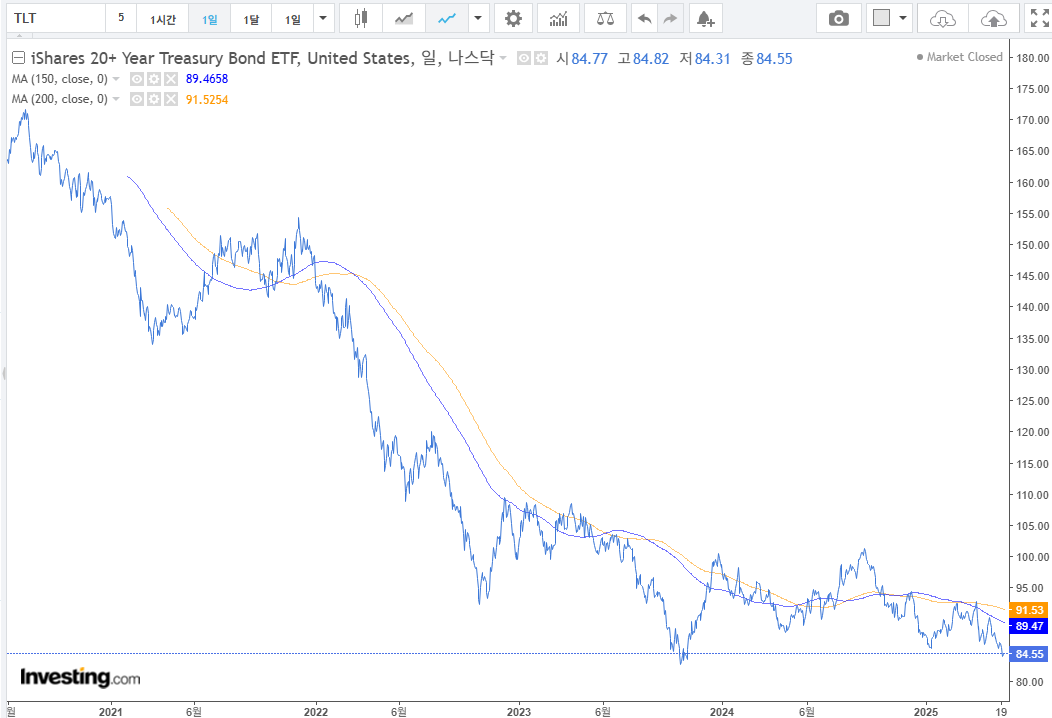
Task: Undo the last chart action
Action: pos(645,18)
